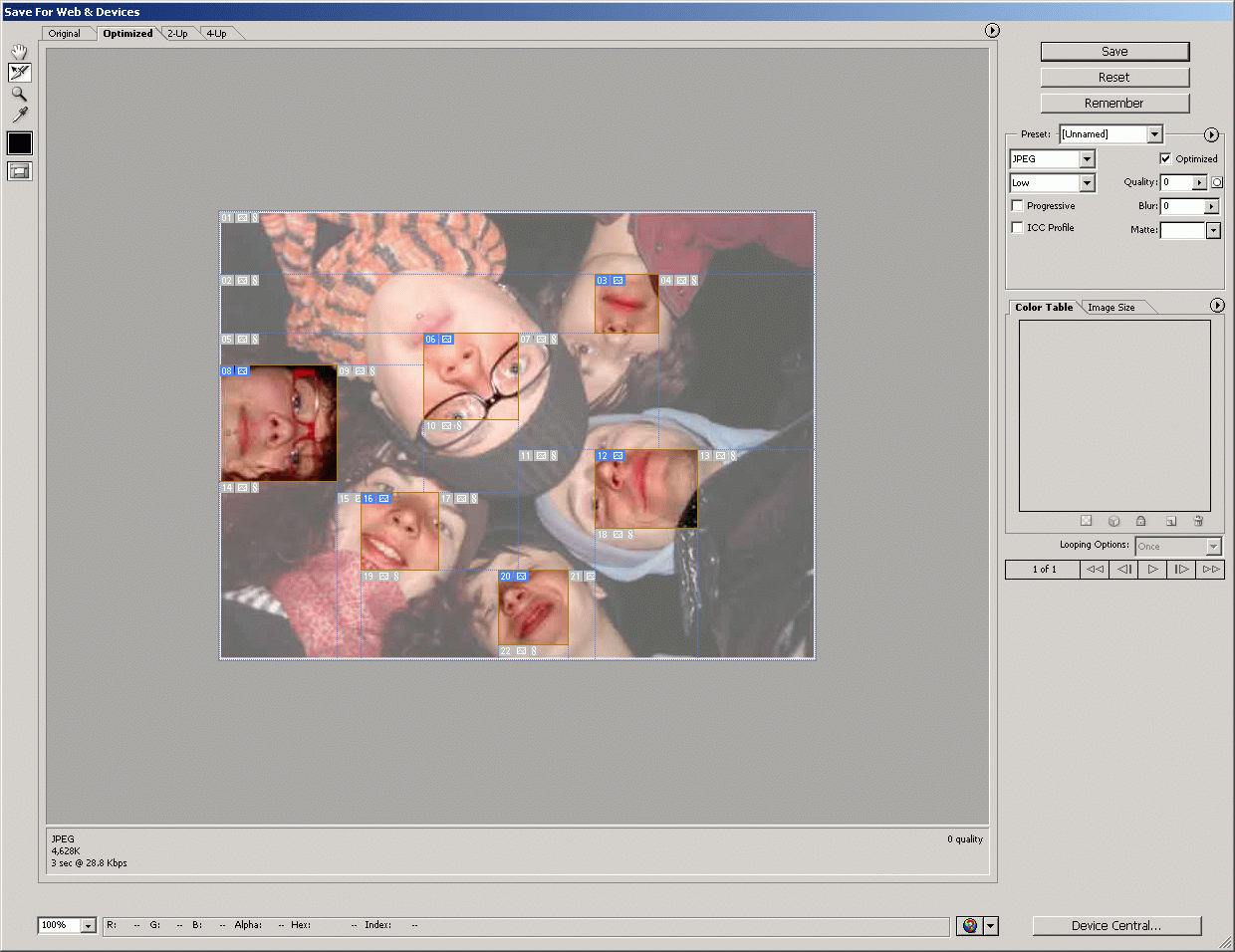The height and width of the screenshot is (952, 1235).
Task: Open the JPEG file format dropdown
Action: coord(1052,159)
